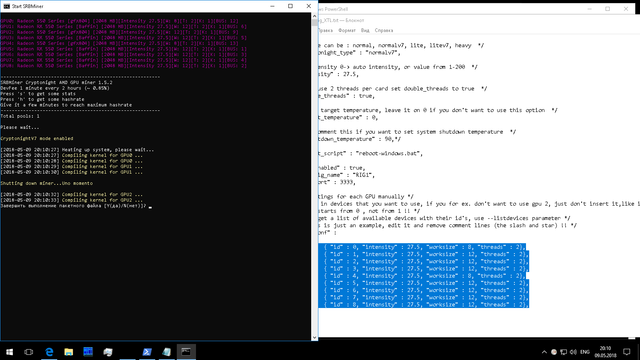This screenshot has height=360, width=640.
Task: Click the "normalv7" value in Notepad
Action: click(381, 53)
